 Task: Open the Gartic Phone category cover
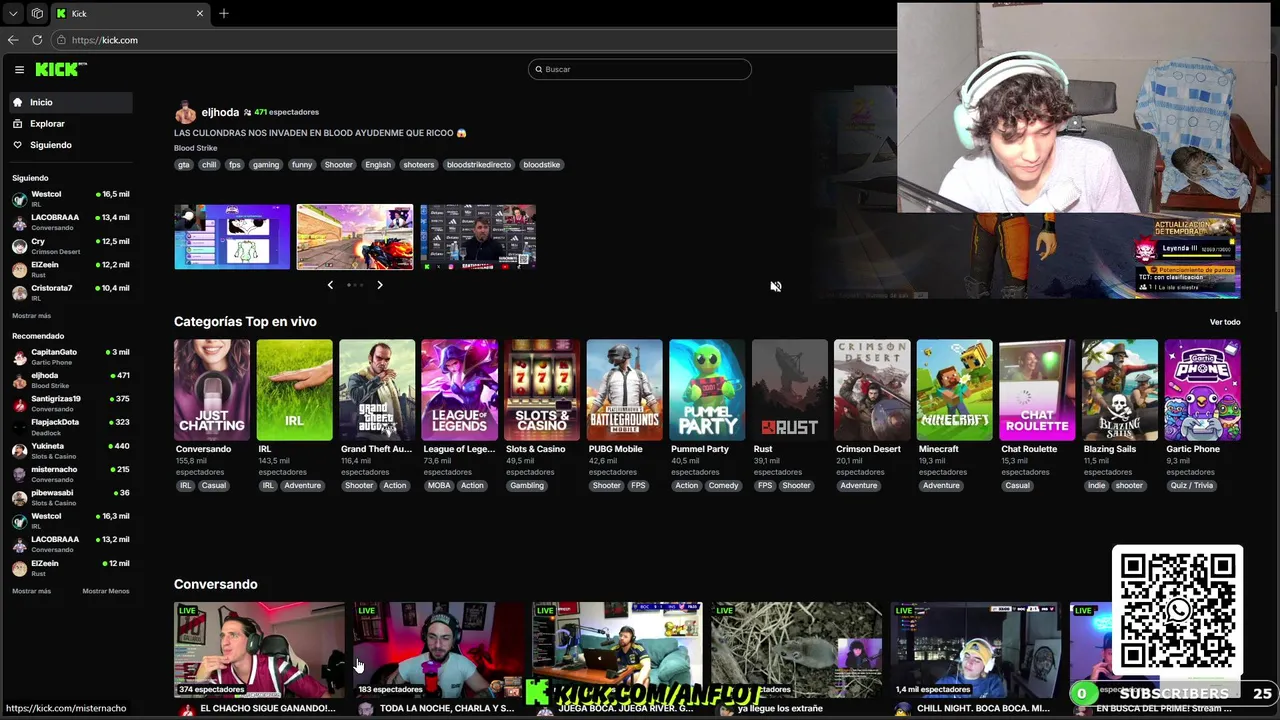[x=1203, y=390]
